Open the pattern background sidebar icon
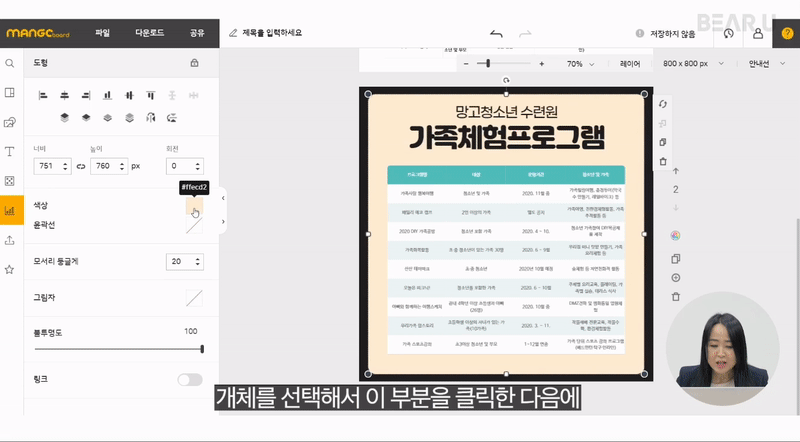 click(x=10, y=181)
